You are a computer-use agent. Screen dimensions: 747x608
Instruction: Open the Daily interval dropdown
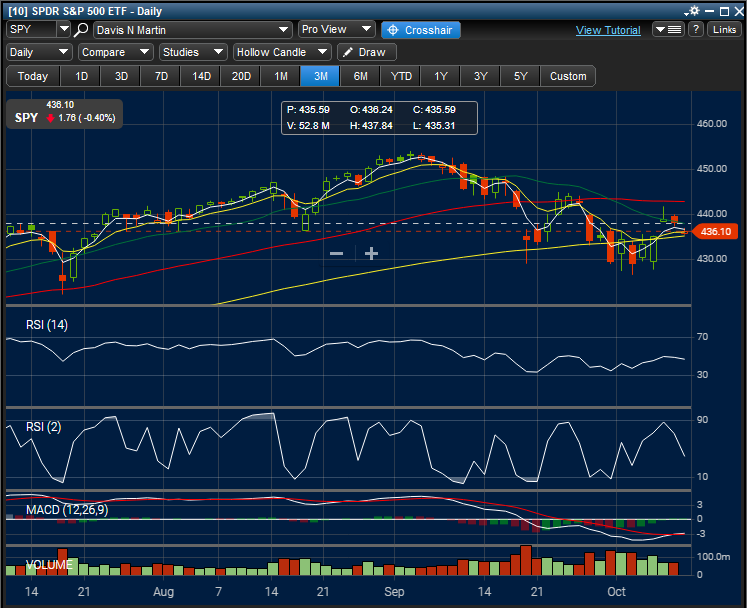tap(39, 52)
